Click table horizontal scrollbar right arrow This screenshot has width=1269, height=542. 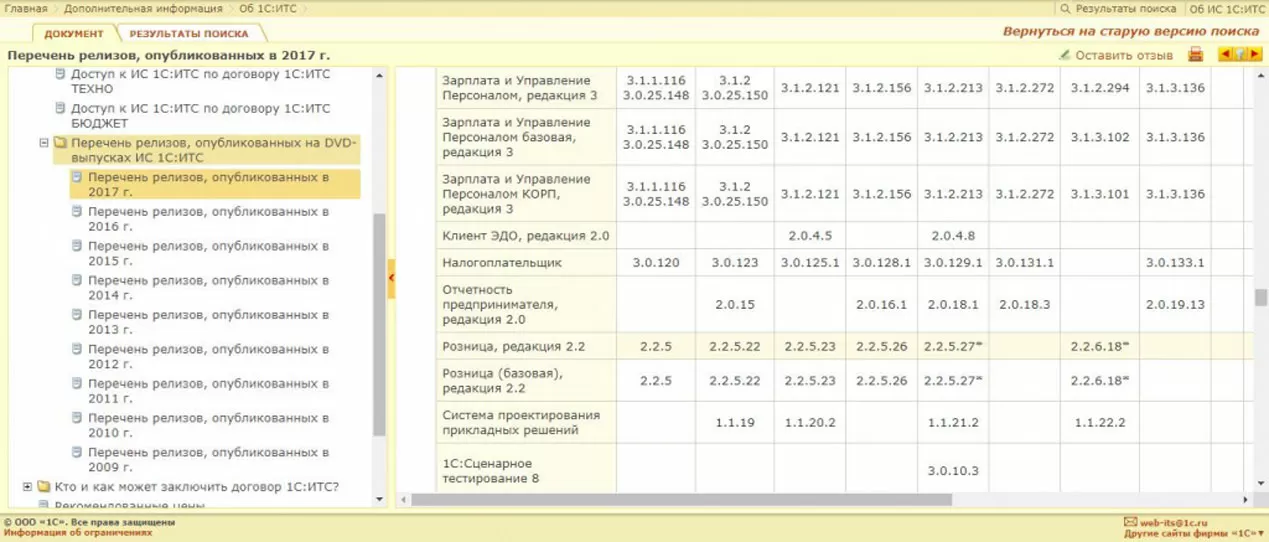1245,499
